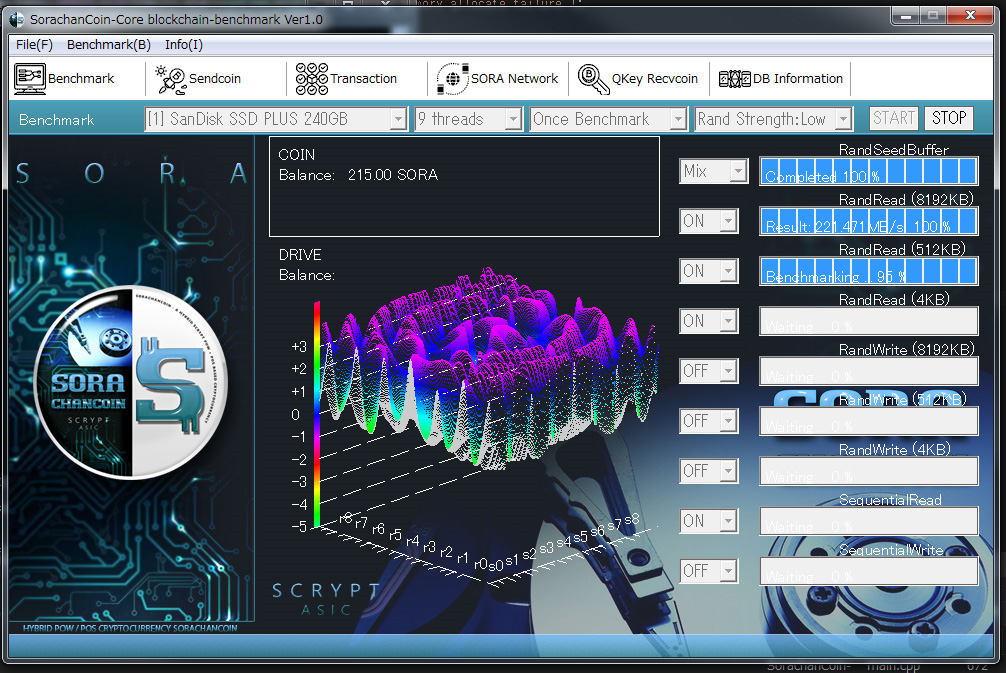Select the SORA Network toolbar label

(515, 78)
